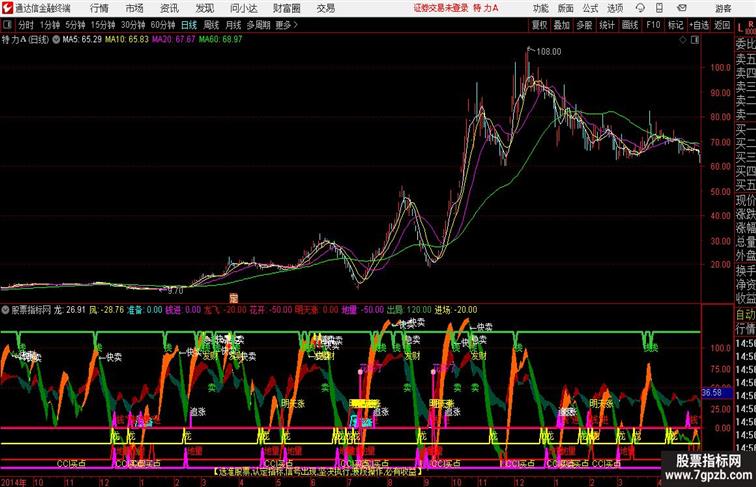
Task: Click the 9.70 low price label
Action: pyautogui.click(x=175, y=291)
